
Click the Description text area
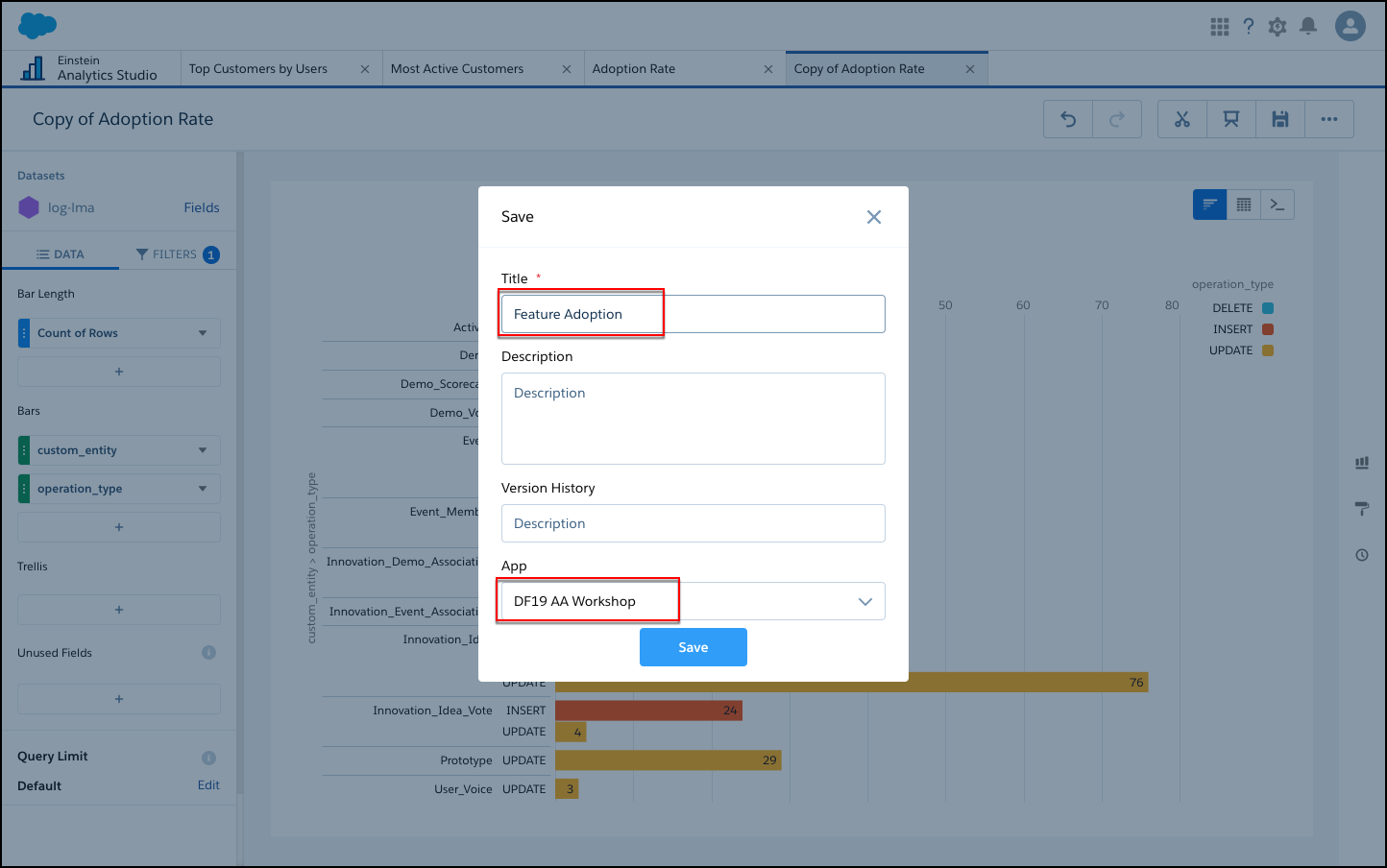click(x=693, y=419)
